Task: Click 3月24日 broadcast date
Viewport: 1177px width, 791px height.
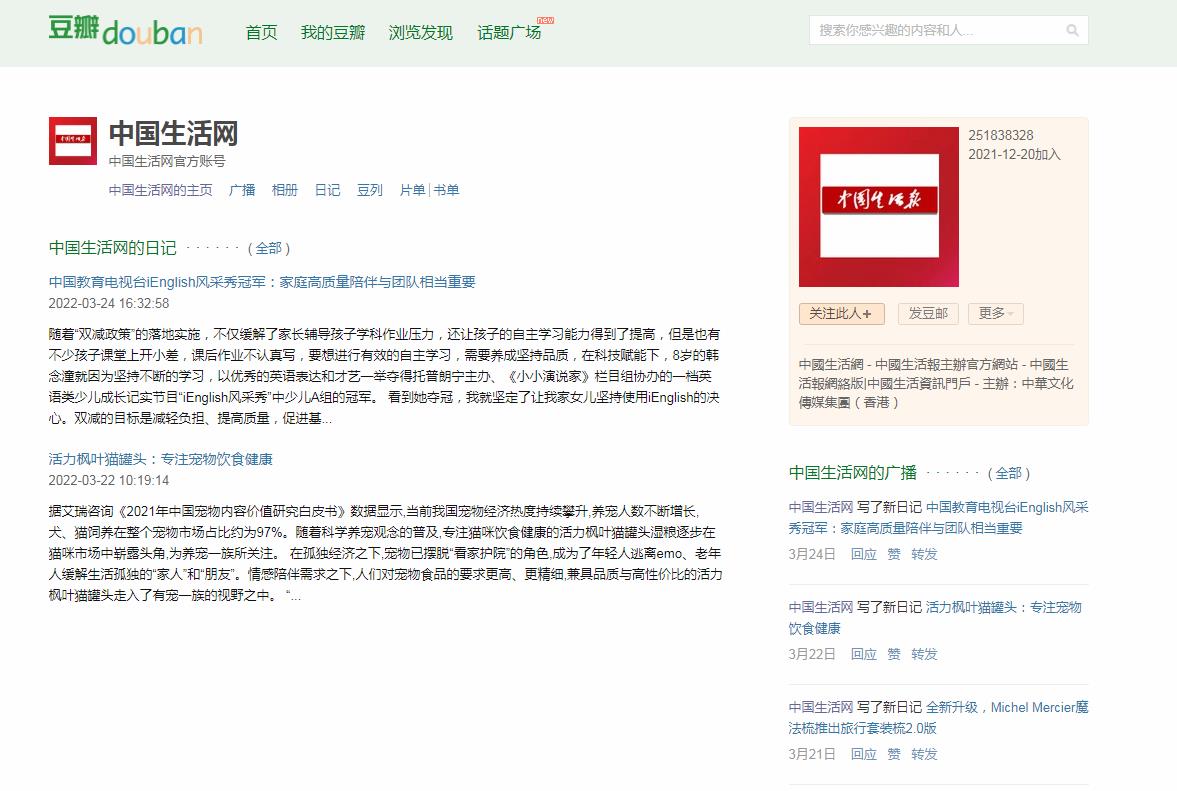Action: tap(812, 555)
